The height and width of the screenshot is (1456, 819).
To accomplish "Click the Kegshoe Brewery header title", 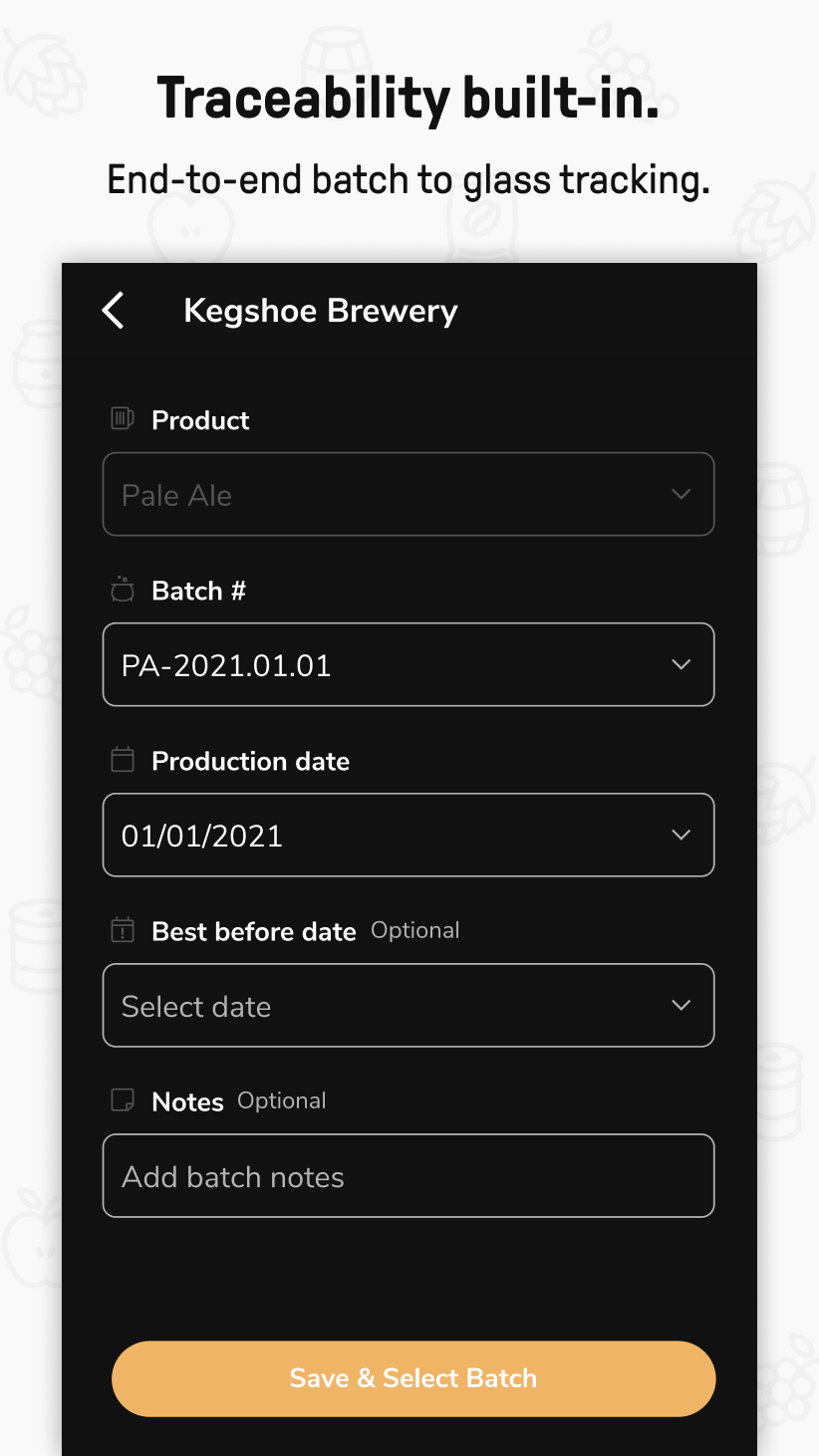I will pyautogui.click(x=321, y=311).
